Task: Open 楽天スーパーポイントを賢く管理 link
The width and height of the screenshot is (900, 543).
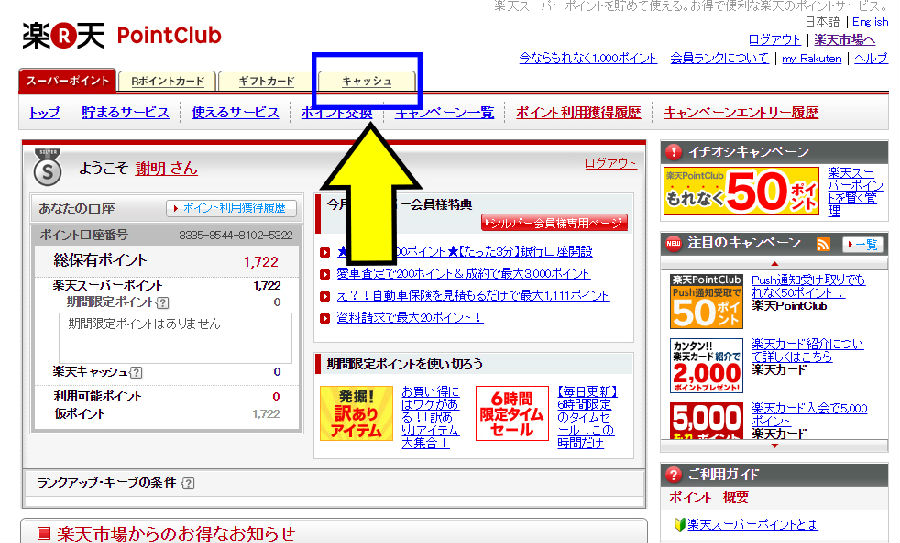Action: coord(856,192)
